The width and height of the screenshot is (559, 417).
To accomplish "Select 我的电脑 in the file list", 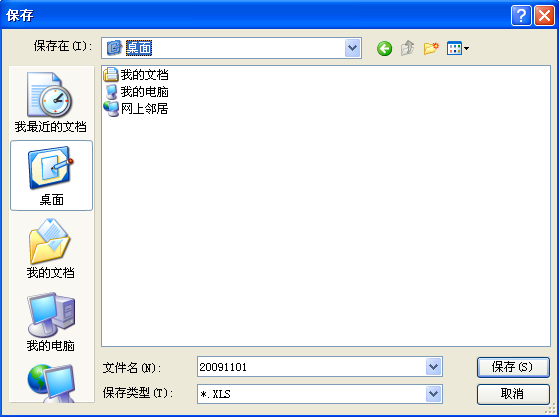I will pos(136,92).
